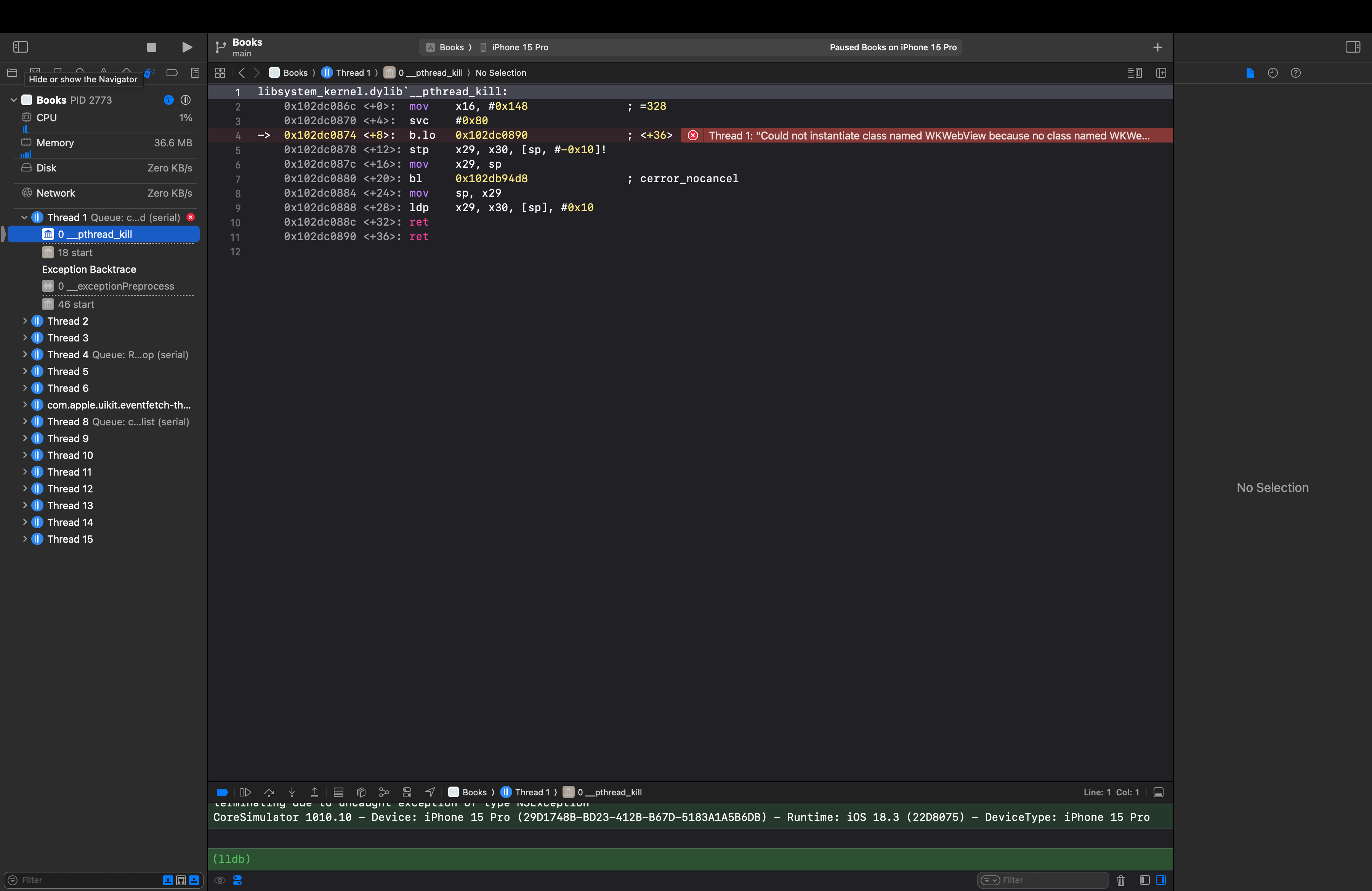Viewport: 1372px width, 891px height.
Task: Step out of the current function
Action: [315, 792]
